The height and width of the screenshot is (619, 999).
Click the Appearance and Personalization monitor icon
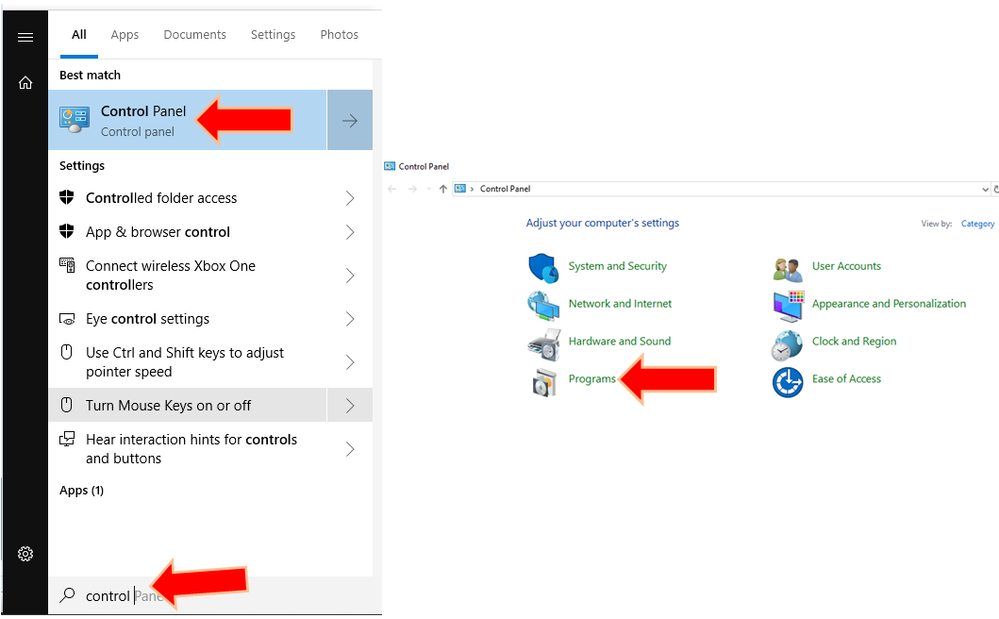pos(787,306)
